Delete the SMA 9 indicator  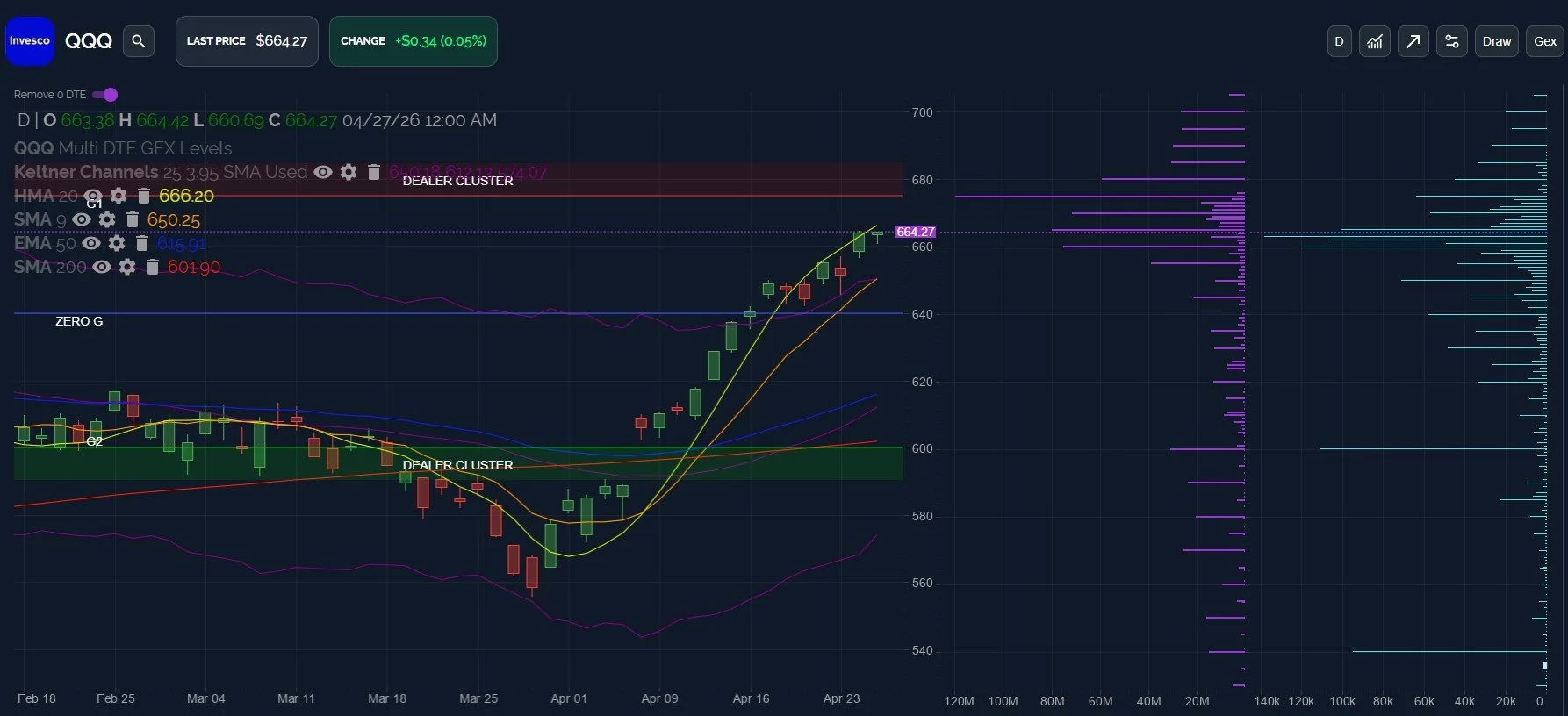pos(133,219)
